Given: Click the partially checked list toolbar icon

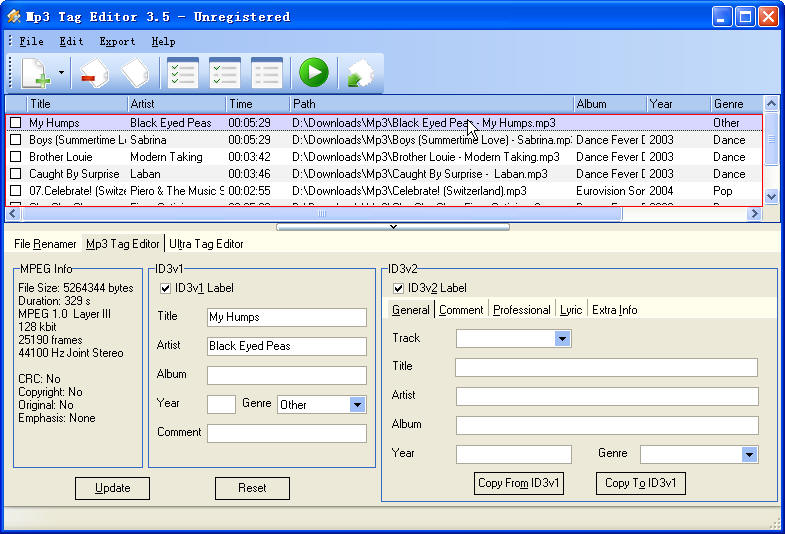Looking at the screenshot, I should (x=225, y=73).
